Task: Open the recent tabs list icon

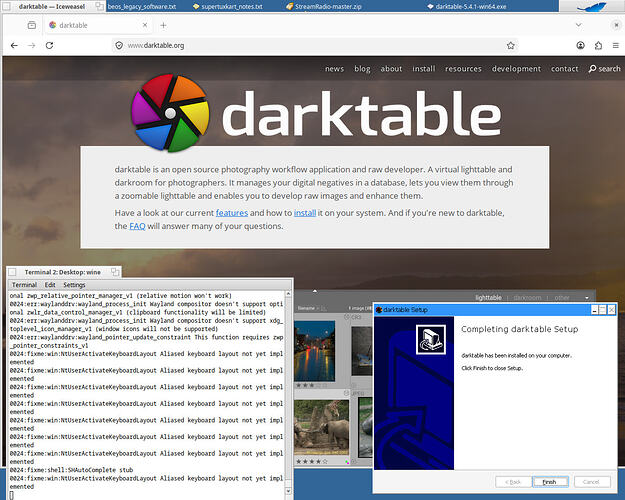Action: [31, 25]
